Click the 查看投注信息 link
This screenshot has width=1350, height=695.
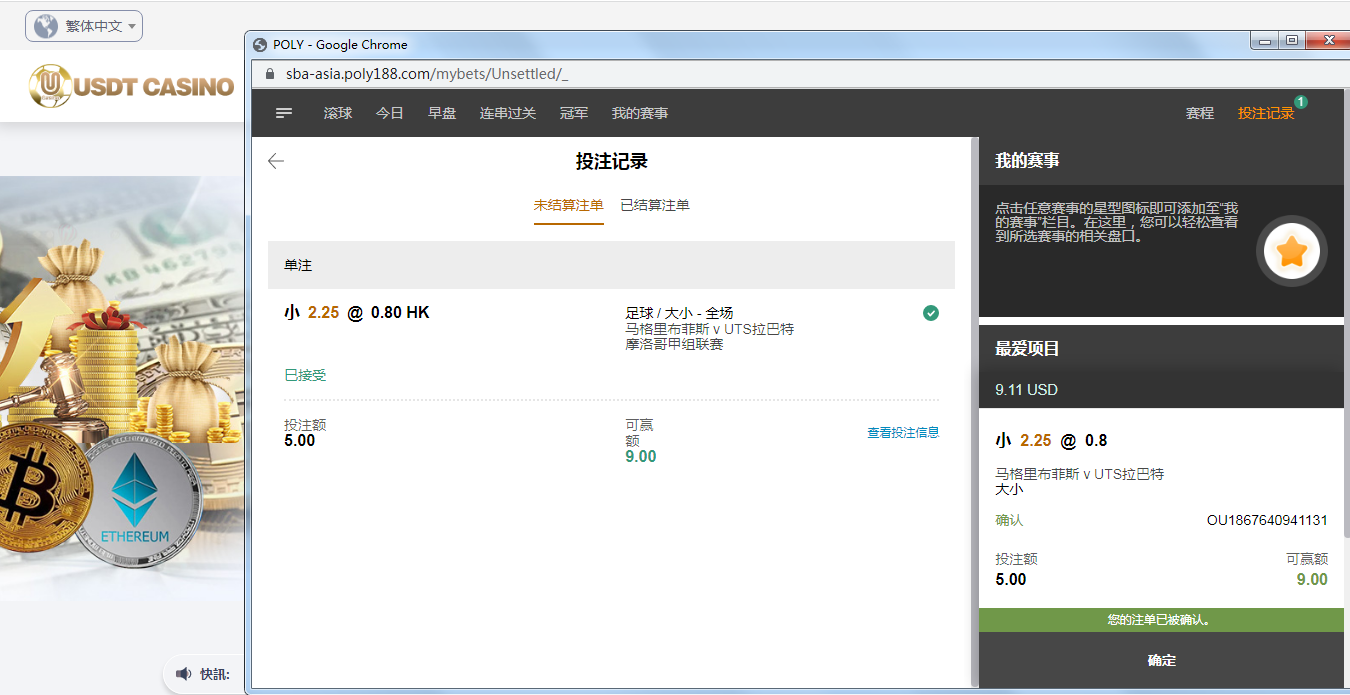(x=903, y=433)
